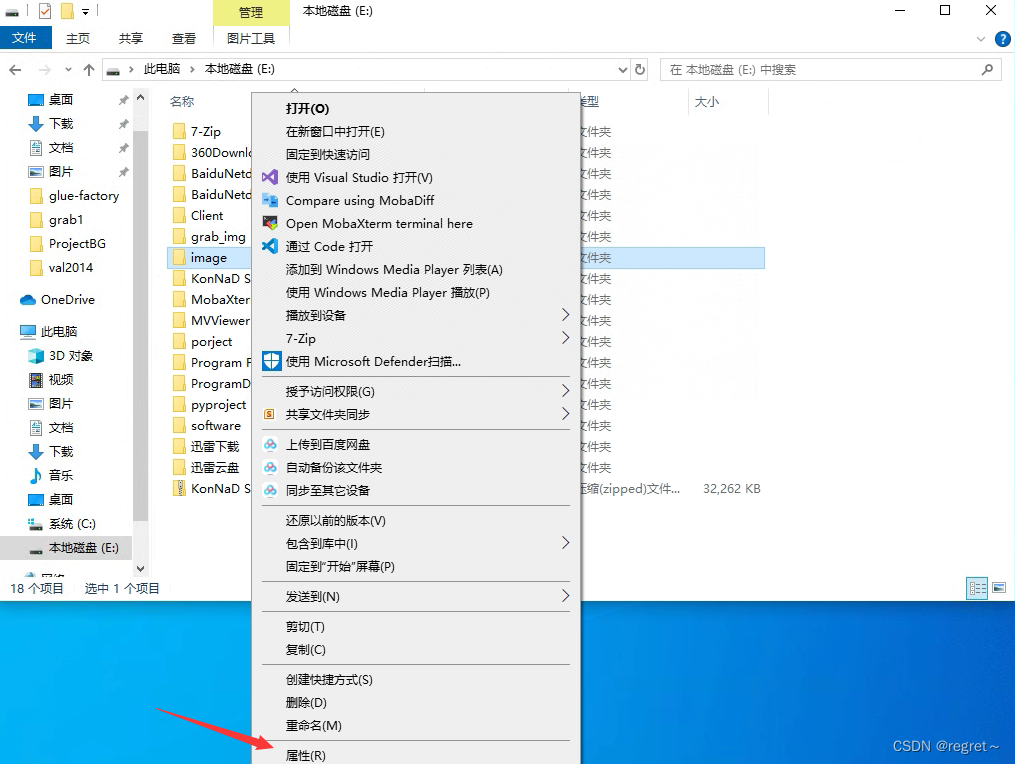The height and width of the screenshot is (764, 1015).
Task: Expand the 7-Zip submenu arrow
Action: click(x=565, y=338)
